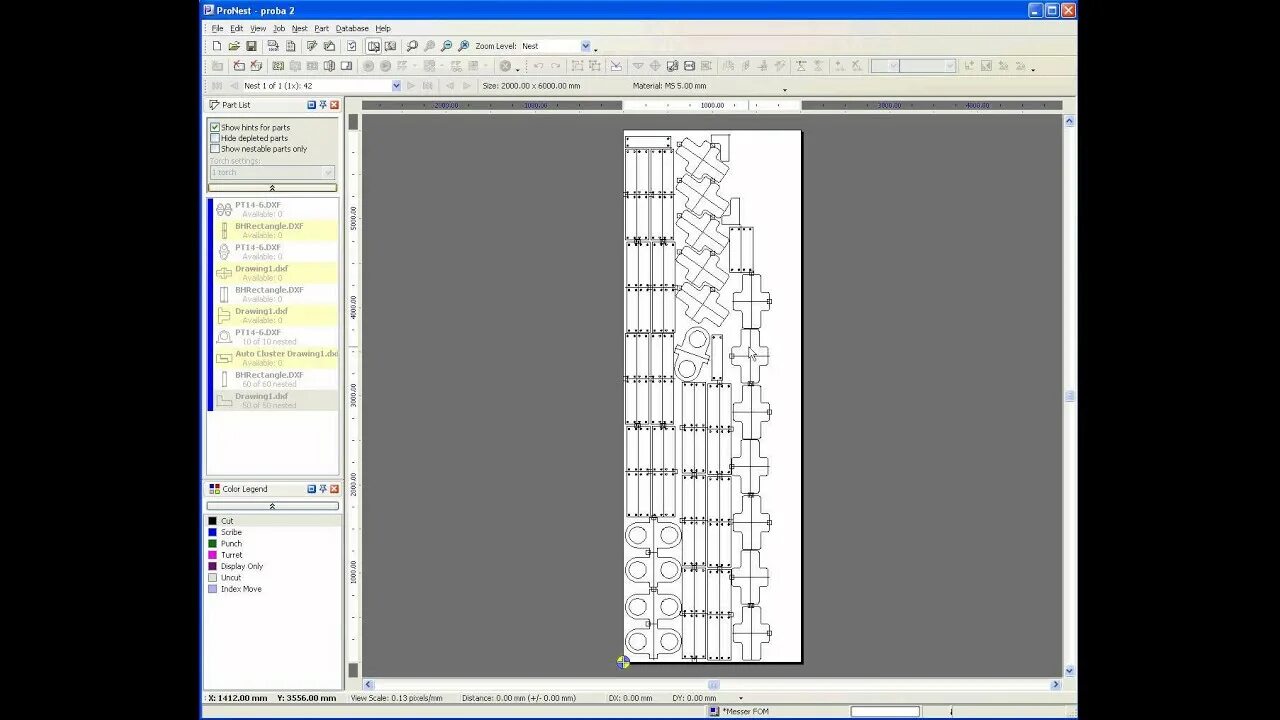1280x720 pixels.
Task: Click the Part List window position icon
Action: pos(312,105)
